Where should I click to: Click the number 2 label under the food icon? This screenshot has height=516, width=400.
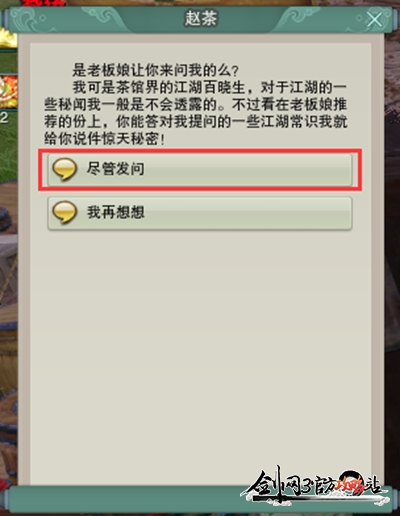point(4,117)
